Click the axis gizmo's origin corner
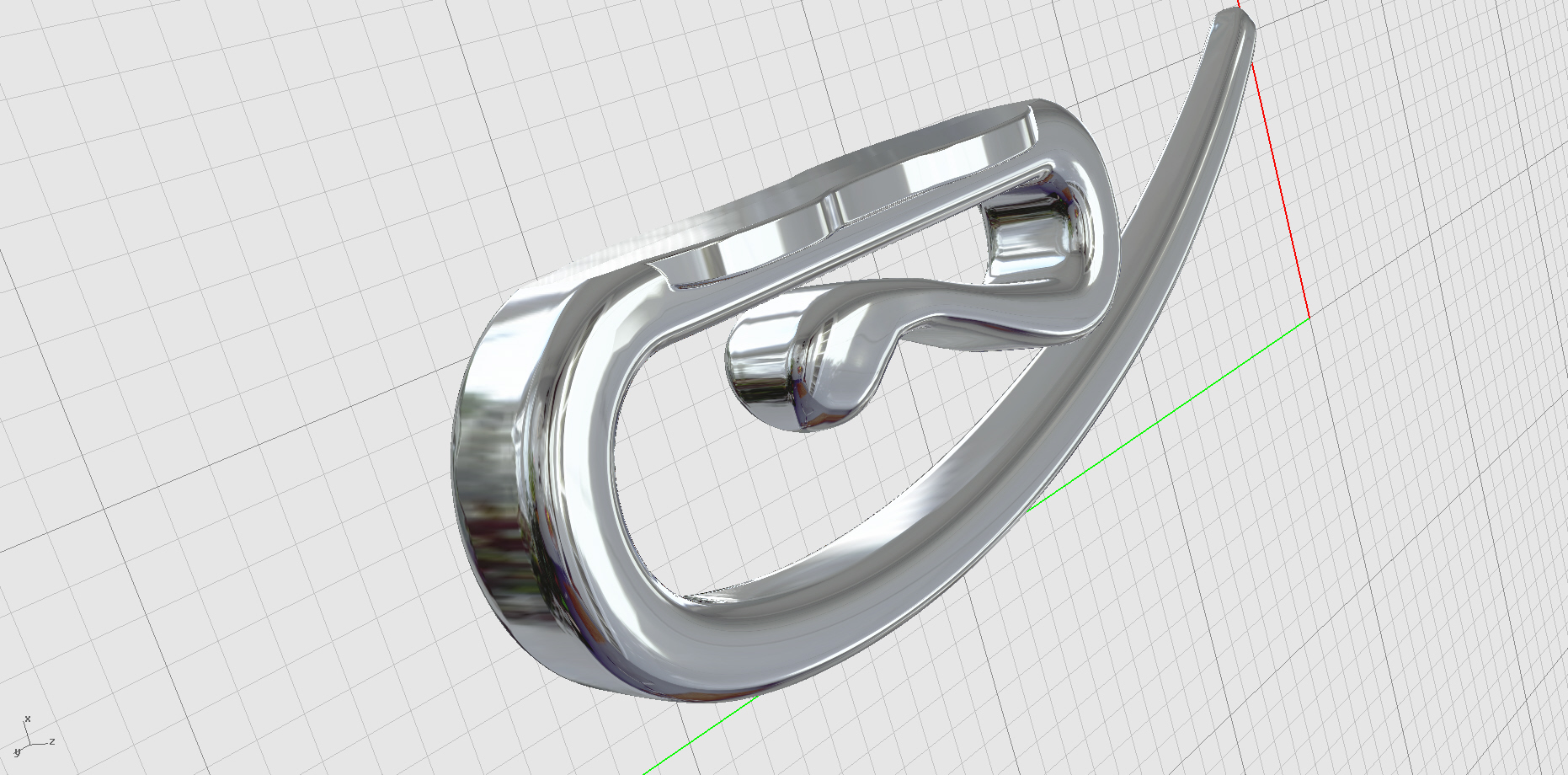 point(29,743)
